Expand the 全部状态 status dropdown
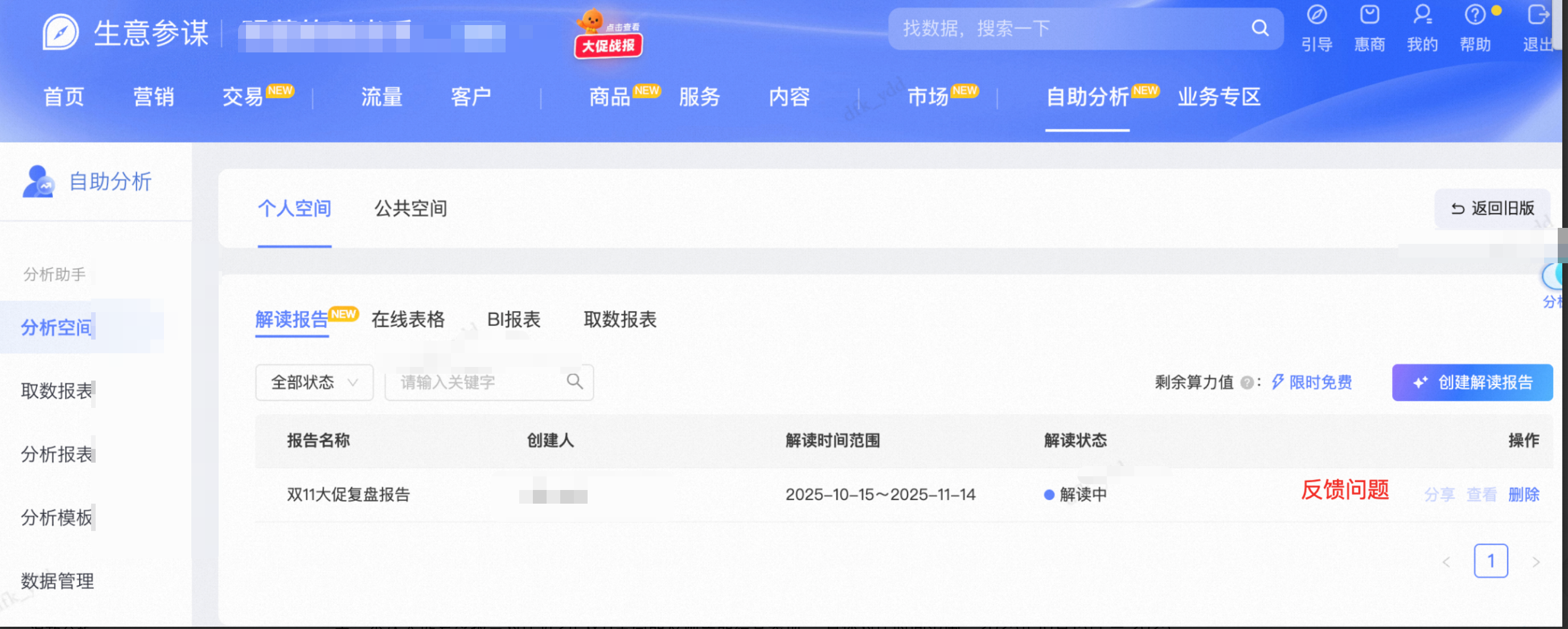Screen dimensions: 1568x629 pos(314,382)
